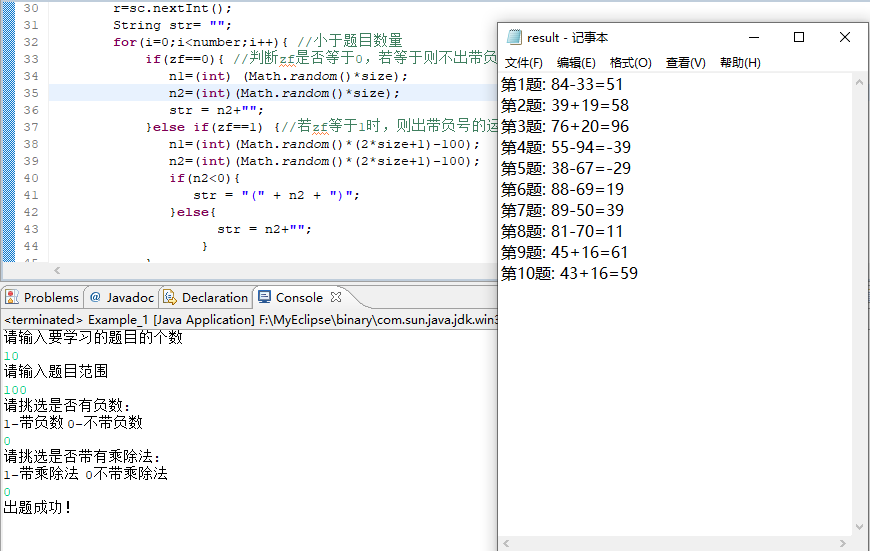
Task: Close the result Notepad window
Action: (844, 37)
